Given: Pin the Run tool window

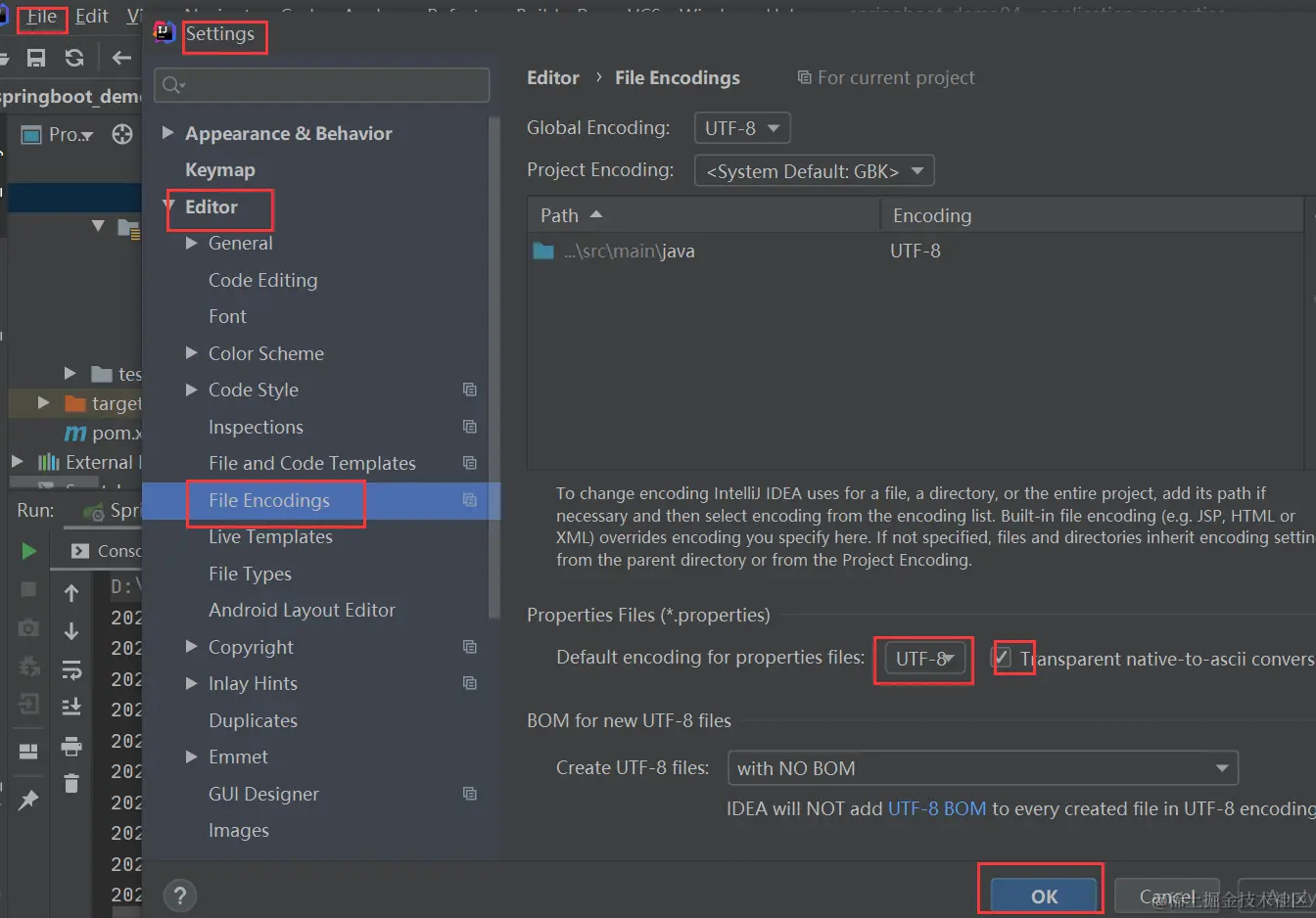Looking at the screenshot, I should coord(27,800).
